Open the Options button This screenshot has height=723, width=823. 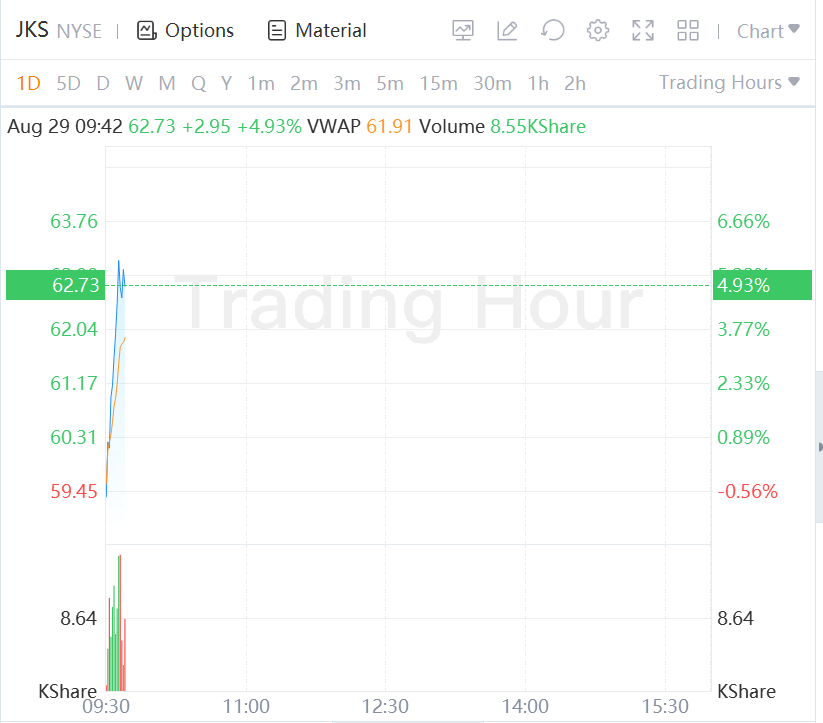pyautogui.click(x=186, y=31)
